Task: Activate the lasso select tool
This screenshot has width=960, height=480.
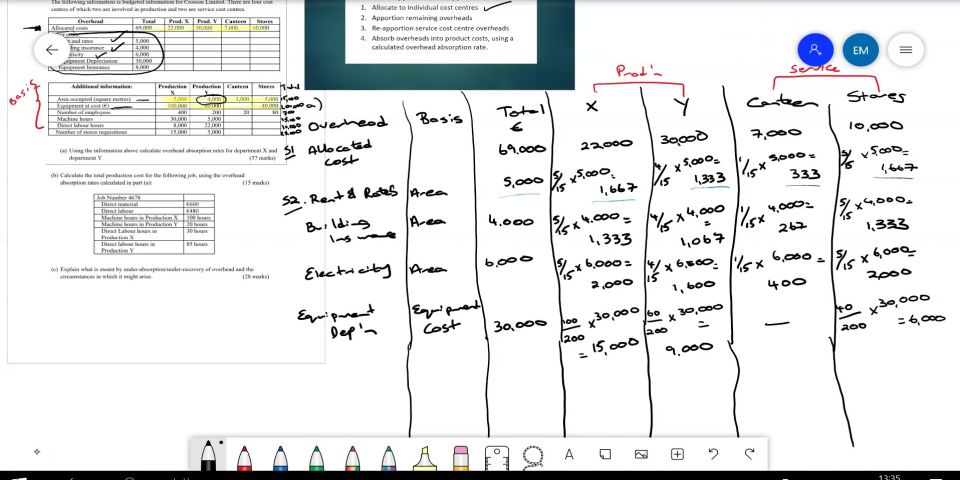Action: 533,455
